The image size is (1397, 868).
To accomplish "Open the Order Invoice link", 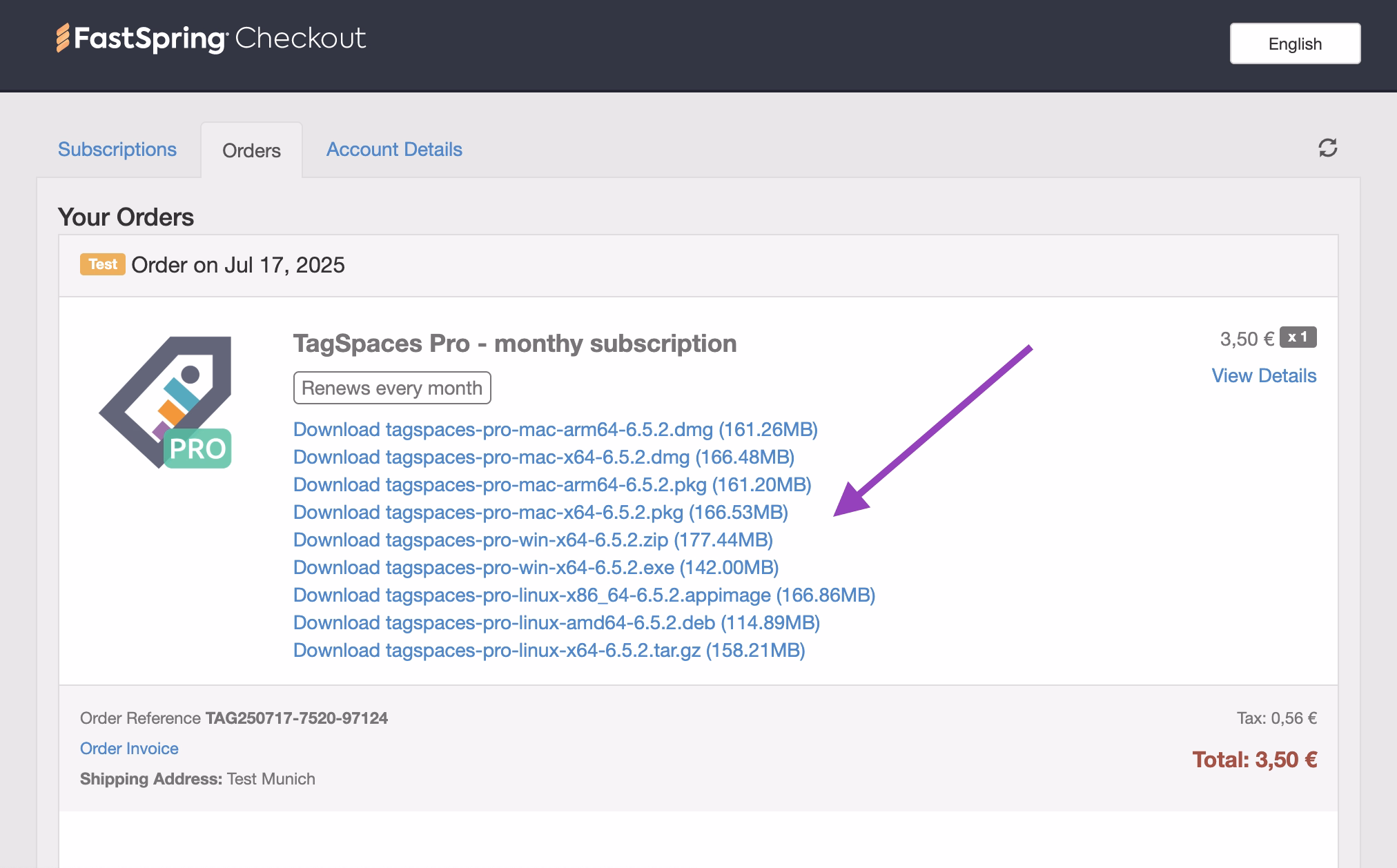I will [129, 748].
